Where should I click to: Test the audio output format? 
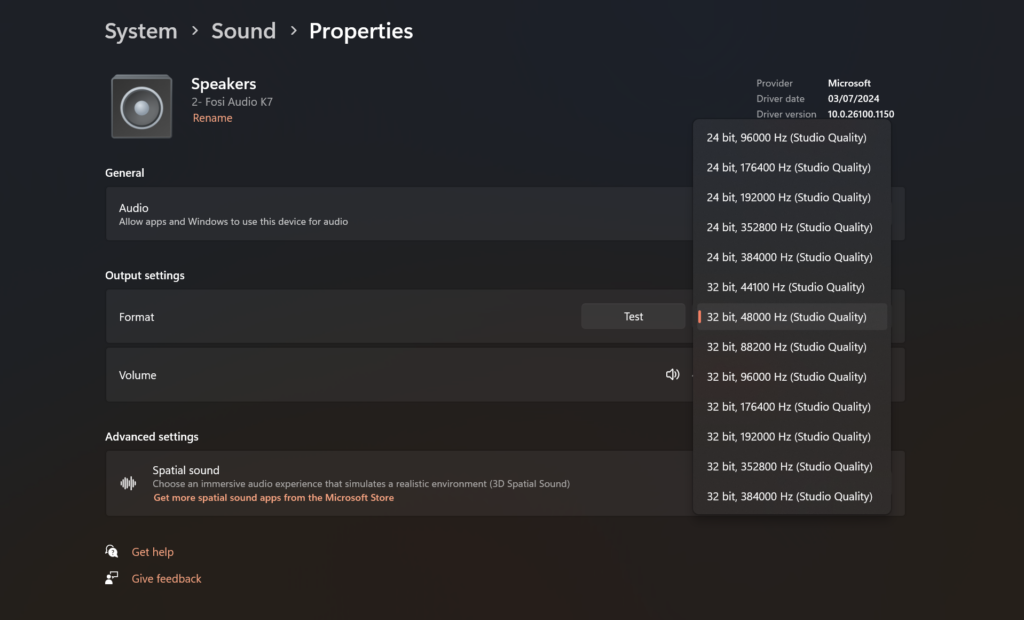tap(633, 317)
